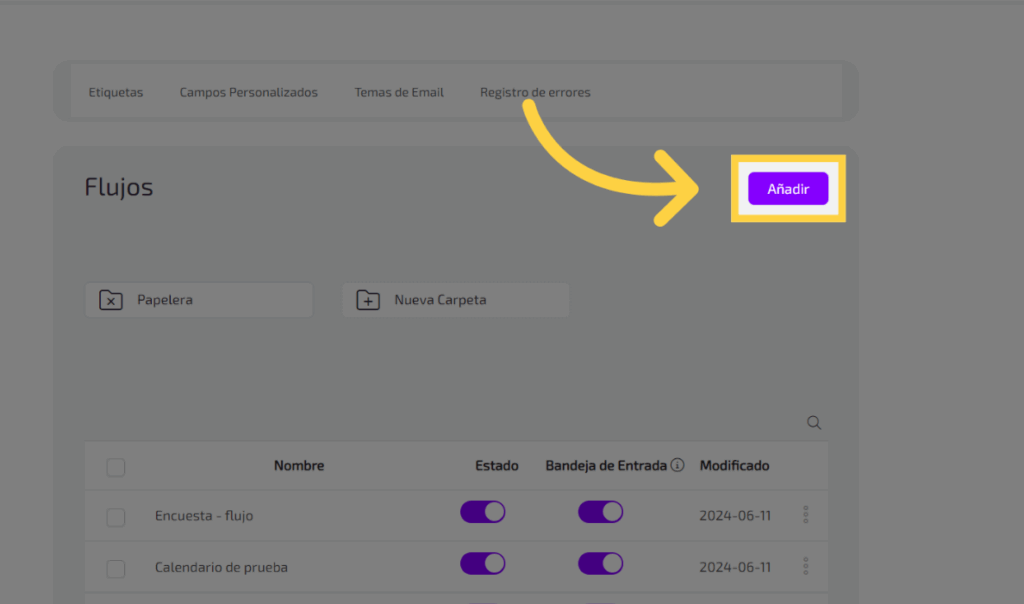Go to Temas de Email tab
Image resolution: width=1024 pixels, height=604 pixels.
click(399, 92)
